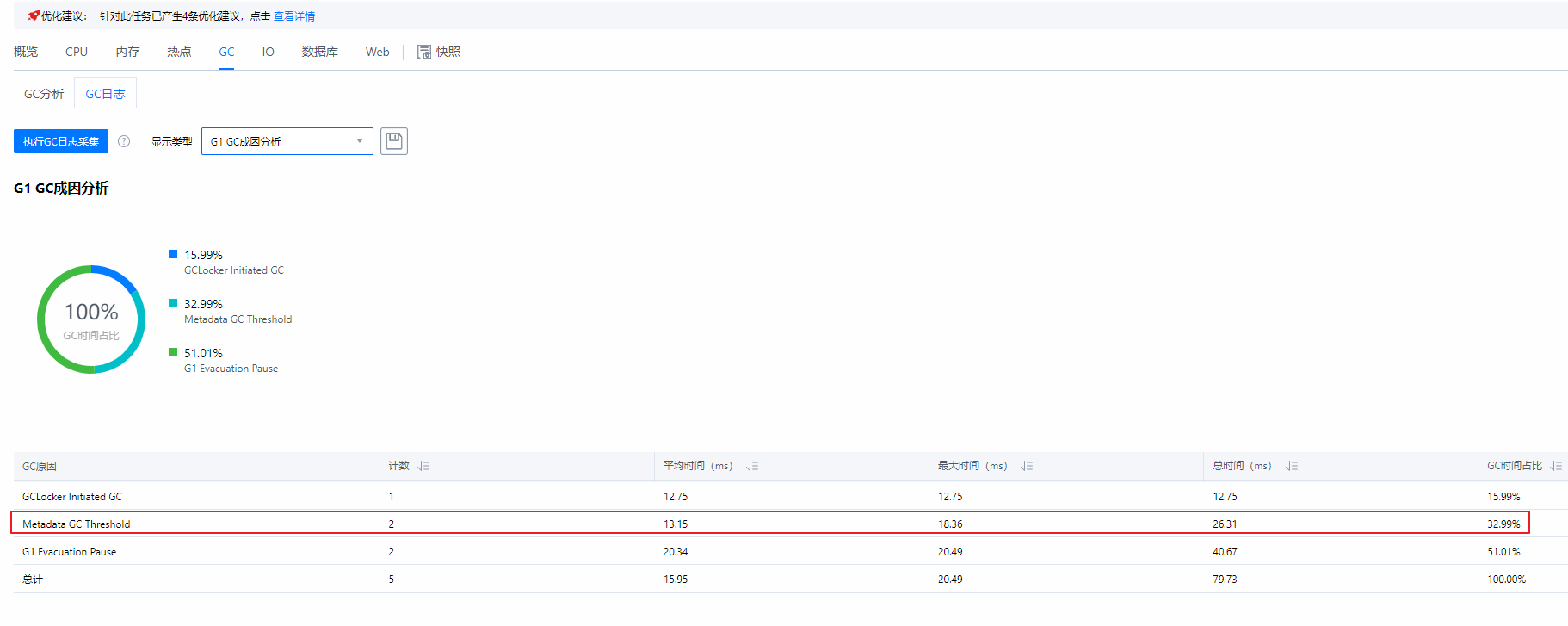Click the 平均时间 (ms) column header text
This screenshot has height=626, width=1568.
tap(698, 466)
